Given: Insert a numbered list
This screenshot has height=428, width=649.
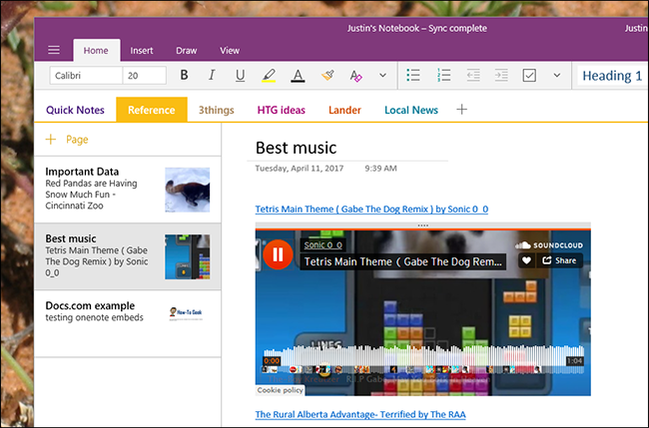Looking at the screenshot, I should point(445,75).
